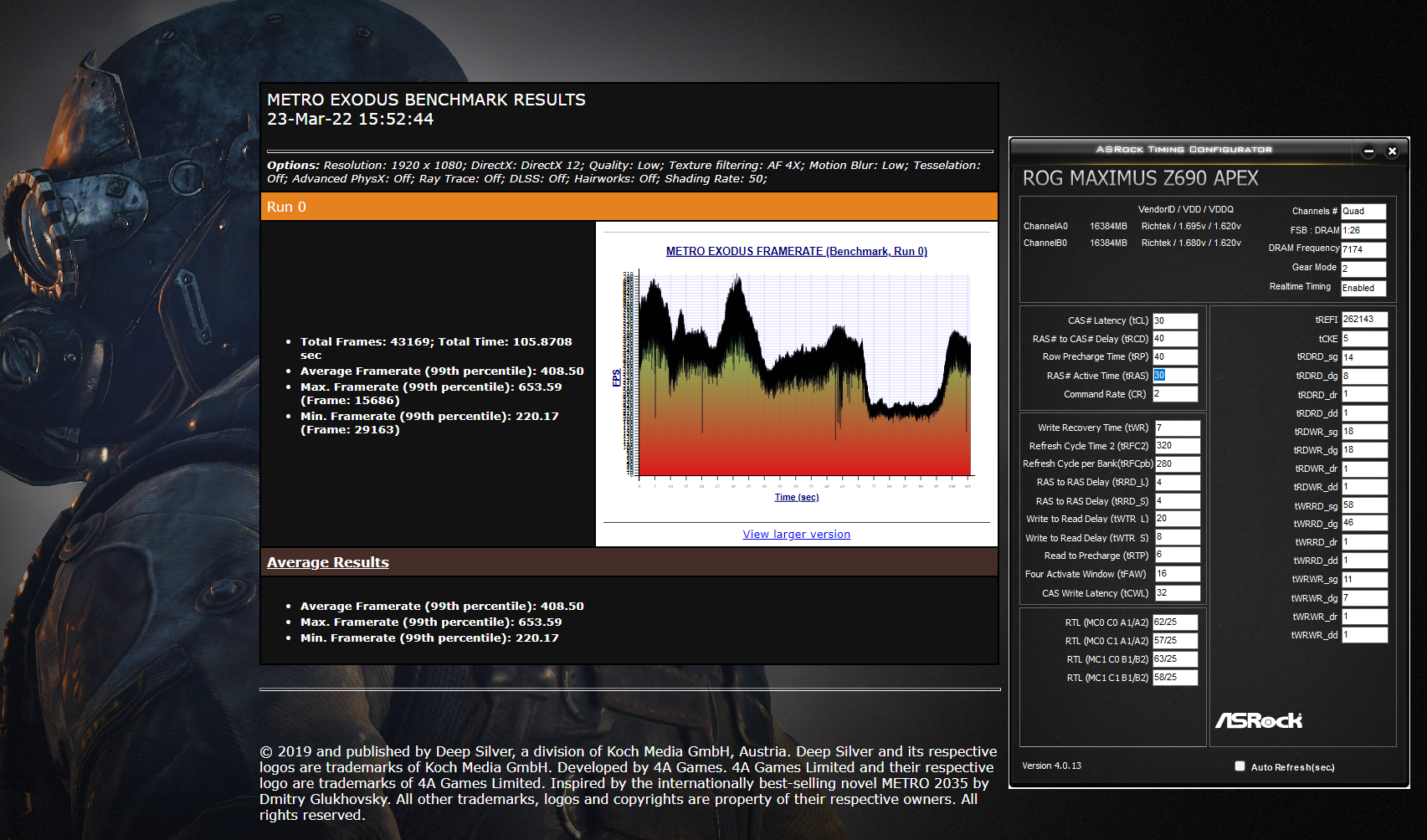Screen dimensions: 1427x840
Task: Open the View larger version link
Action: coord(796,535)
